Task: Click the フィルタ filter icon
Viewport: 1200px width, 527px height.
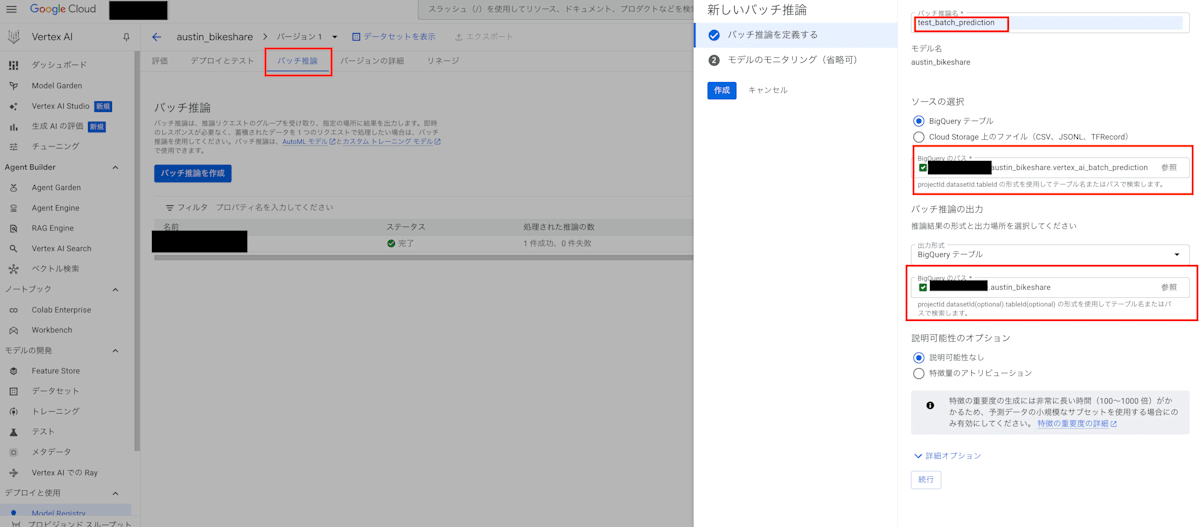Action: point(169,208)
